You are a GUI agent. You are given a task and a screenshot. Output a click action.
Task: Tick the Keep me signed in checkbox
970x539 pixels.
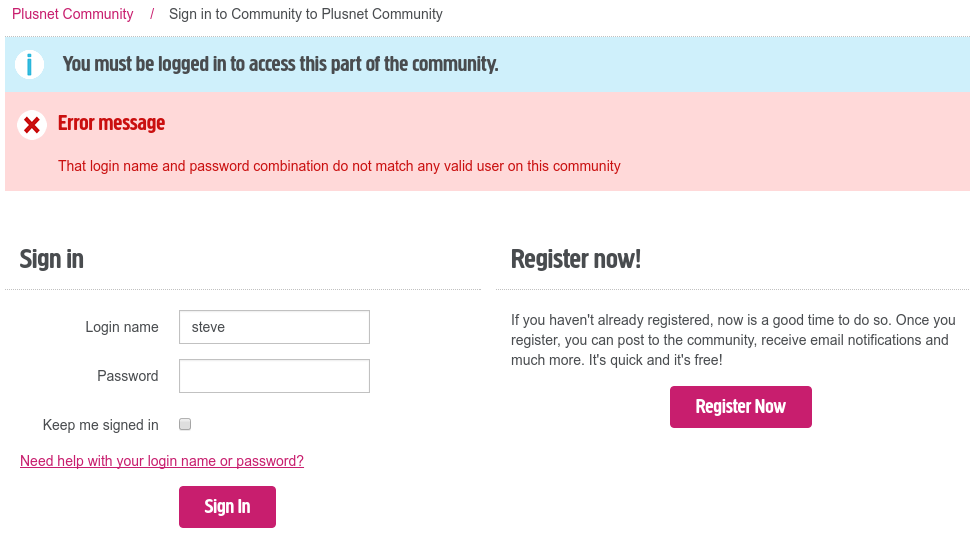(185, 424)
